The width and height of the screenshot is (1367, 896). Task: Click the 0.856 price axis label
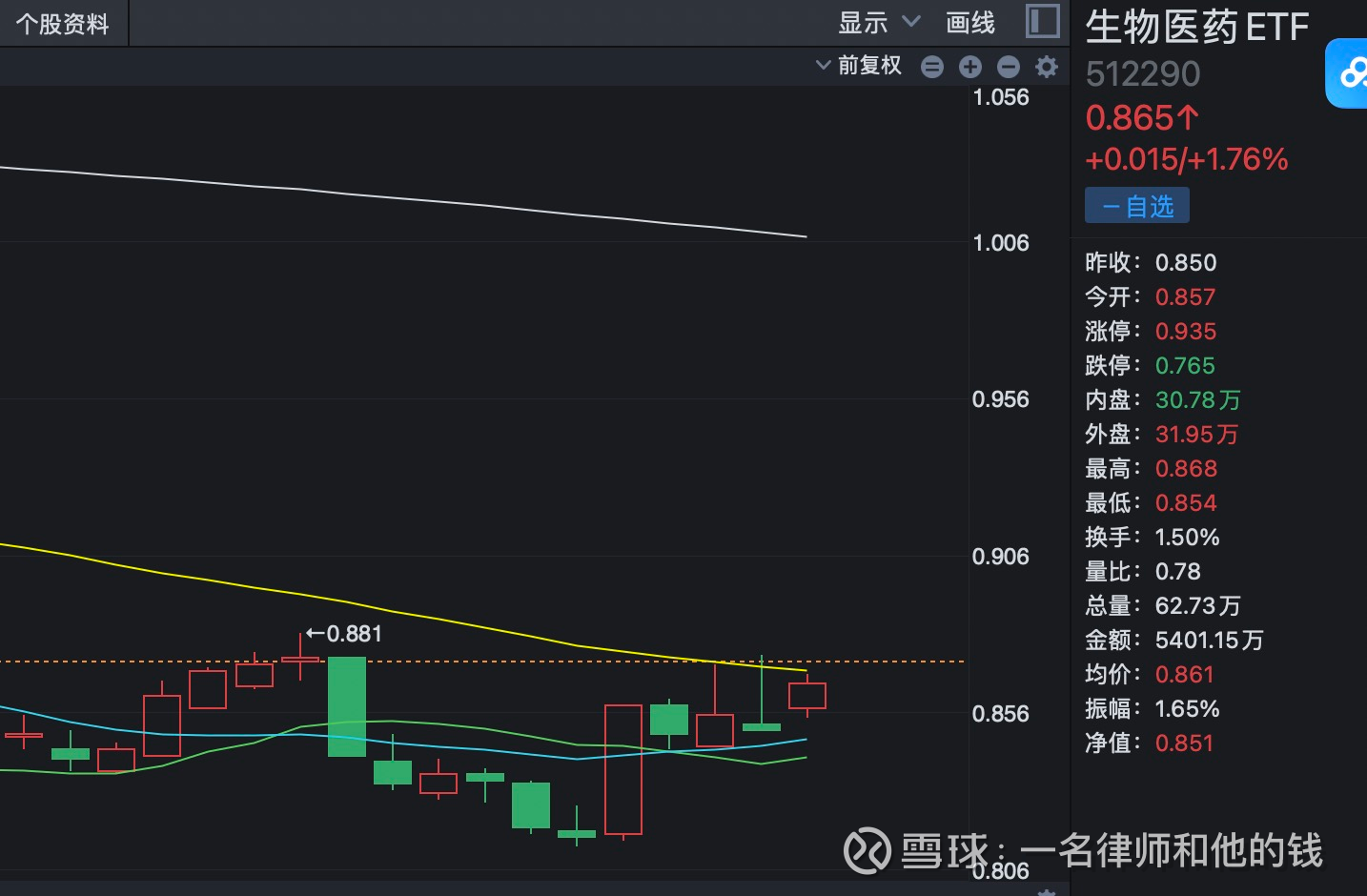click(x=1000, y=714)
